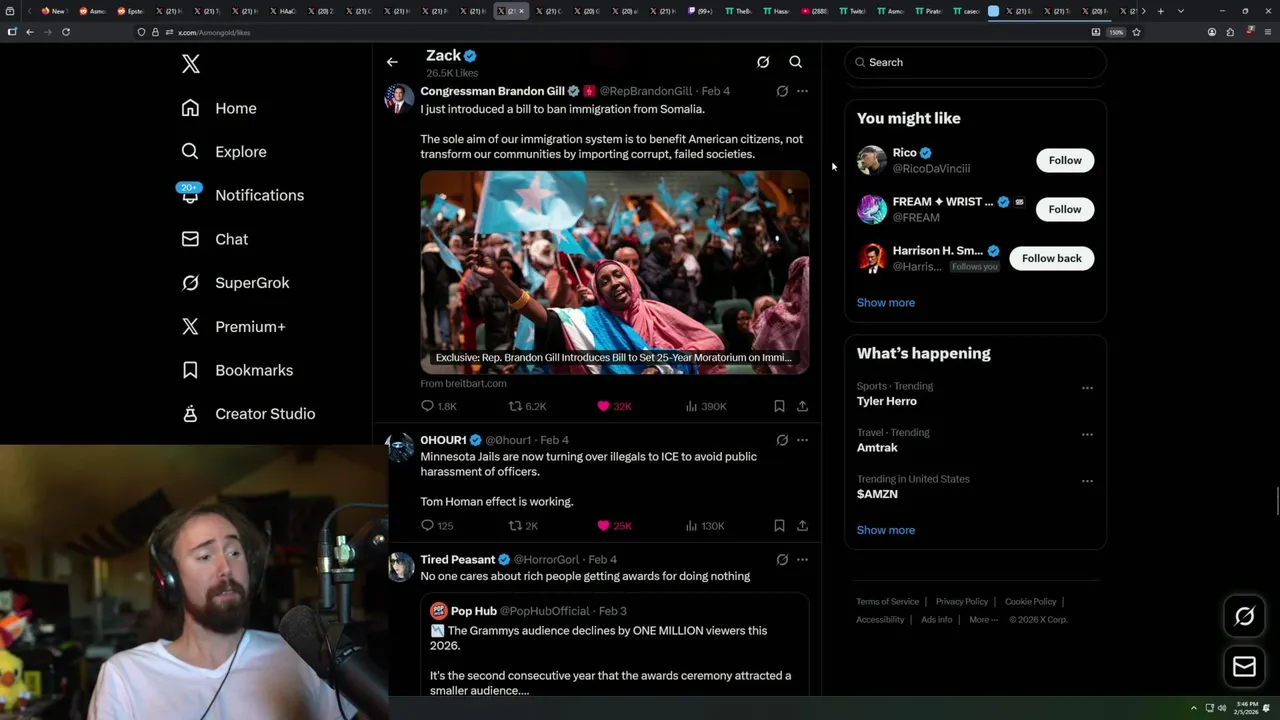1280x720 pixels.
Task: Open more options on Tired Peasant post
Action: point(802,560)
